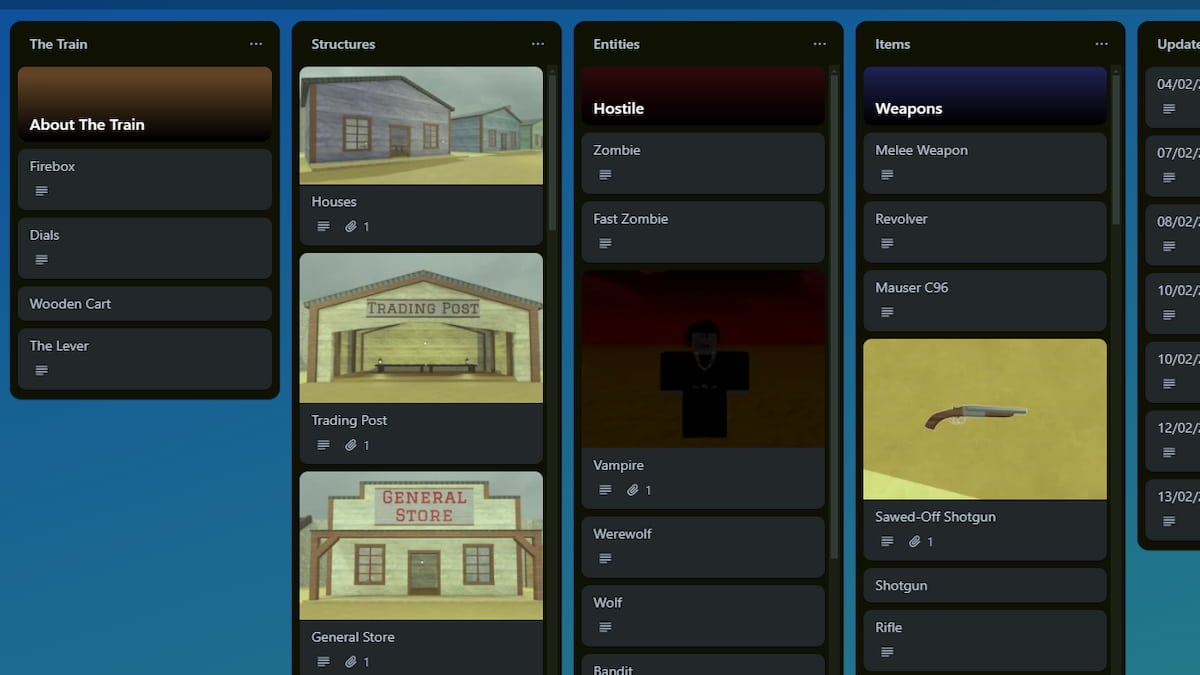
Task: Open the Structures list options menu
Action: click(x=538, y=44)
